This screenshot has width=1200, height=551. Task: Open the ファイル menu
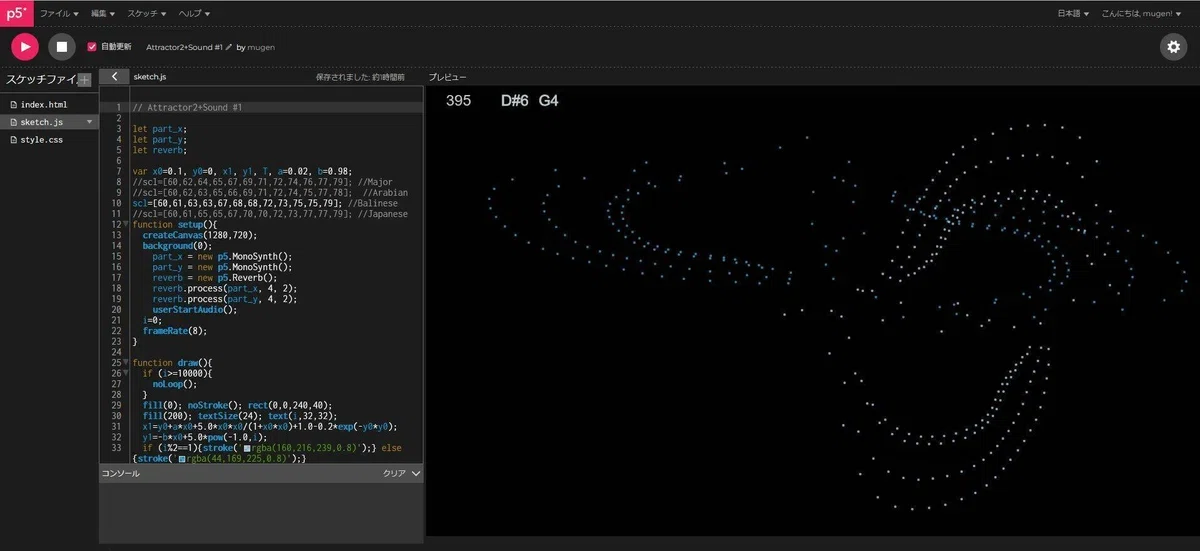[x=59, y=14]
